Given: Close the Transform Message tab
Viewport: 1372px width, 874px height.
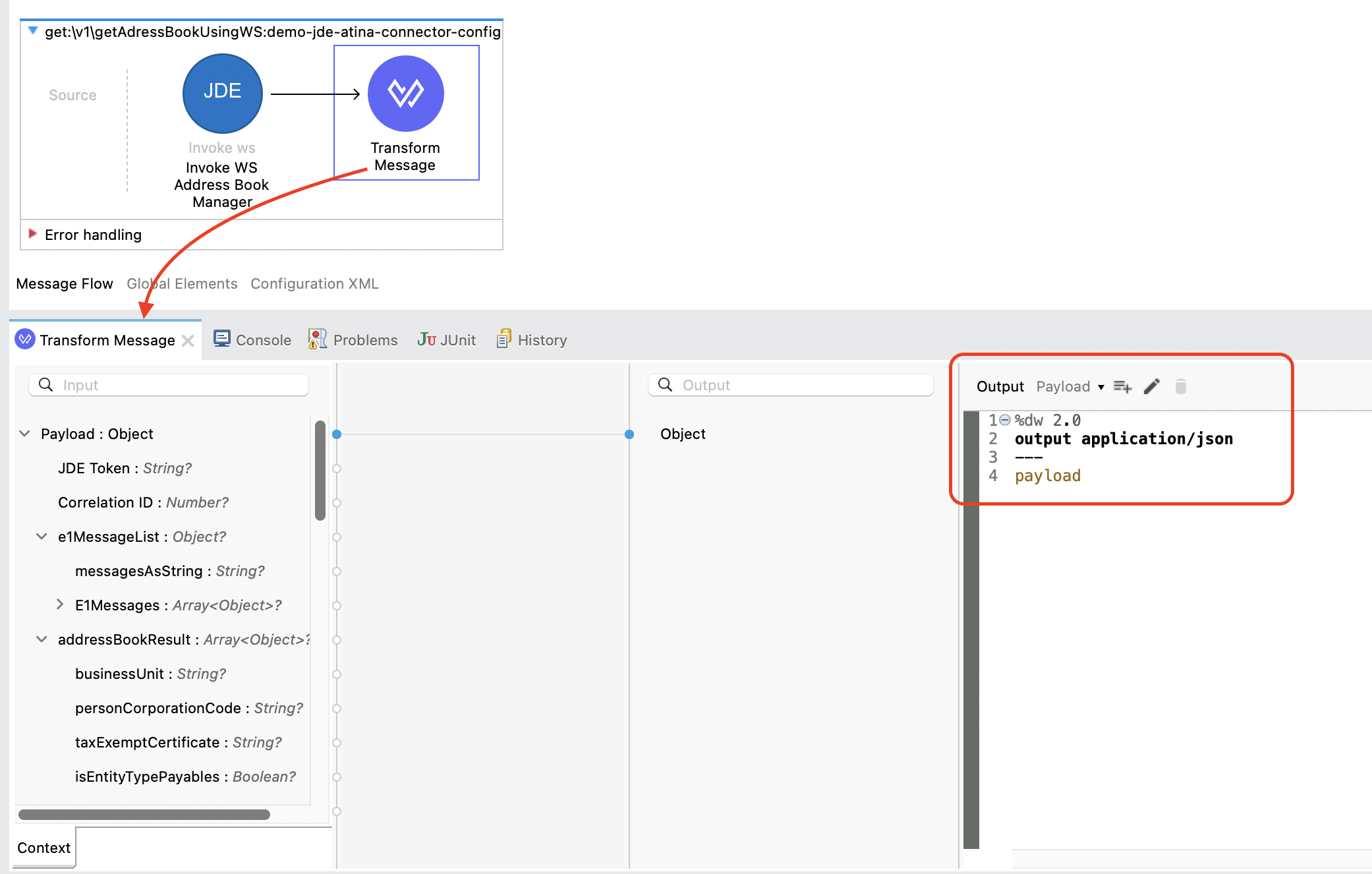Looking at the screenshot, I should coord(188,340).
